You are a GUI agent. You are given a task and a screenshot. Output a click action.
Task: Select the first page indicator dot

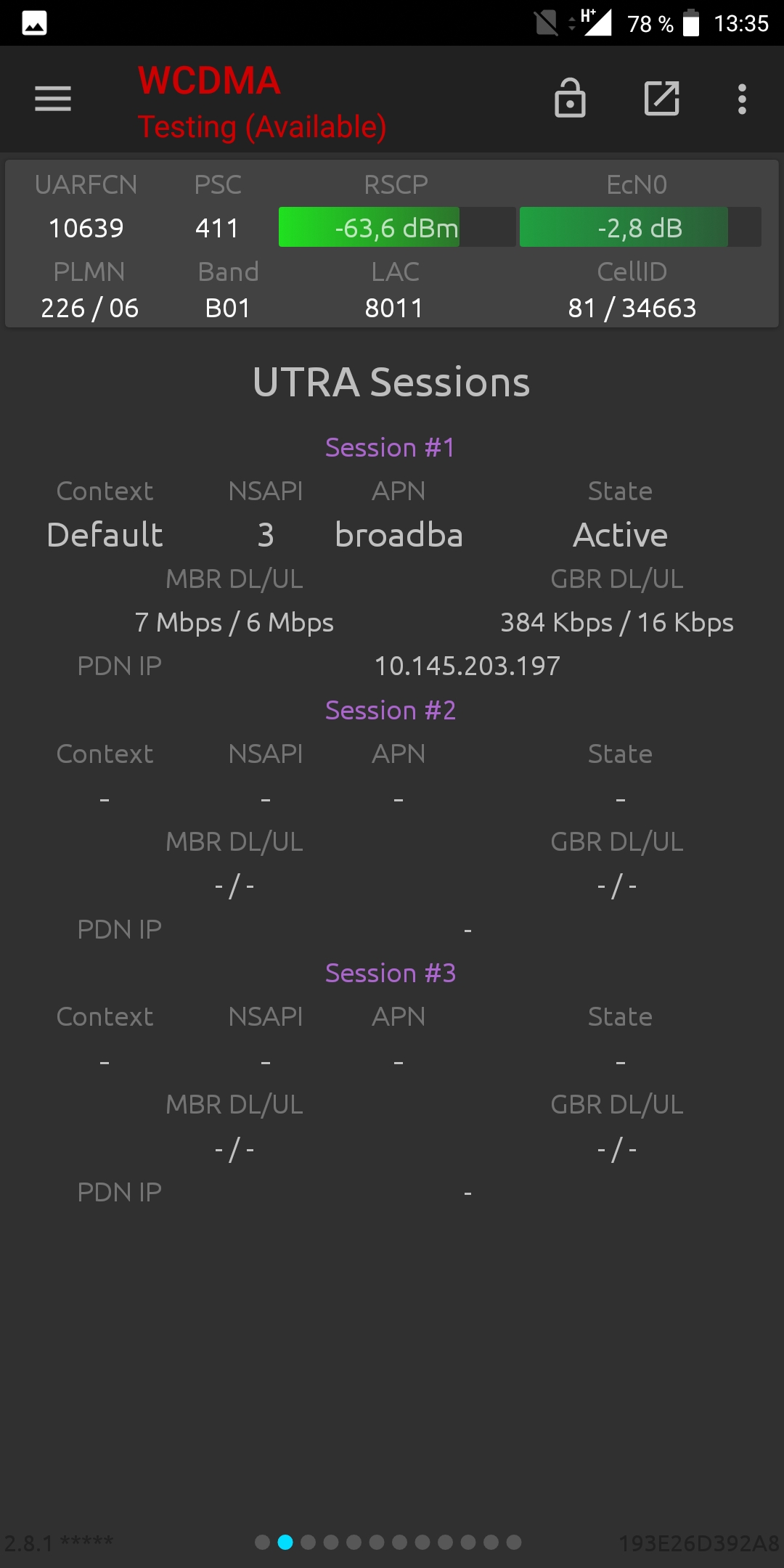tap(263, 1542)
